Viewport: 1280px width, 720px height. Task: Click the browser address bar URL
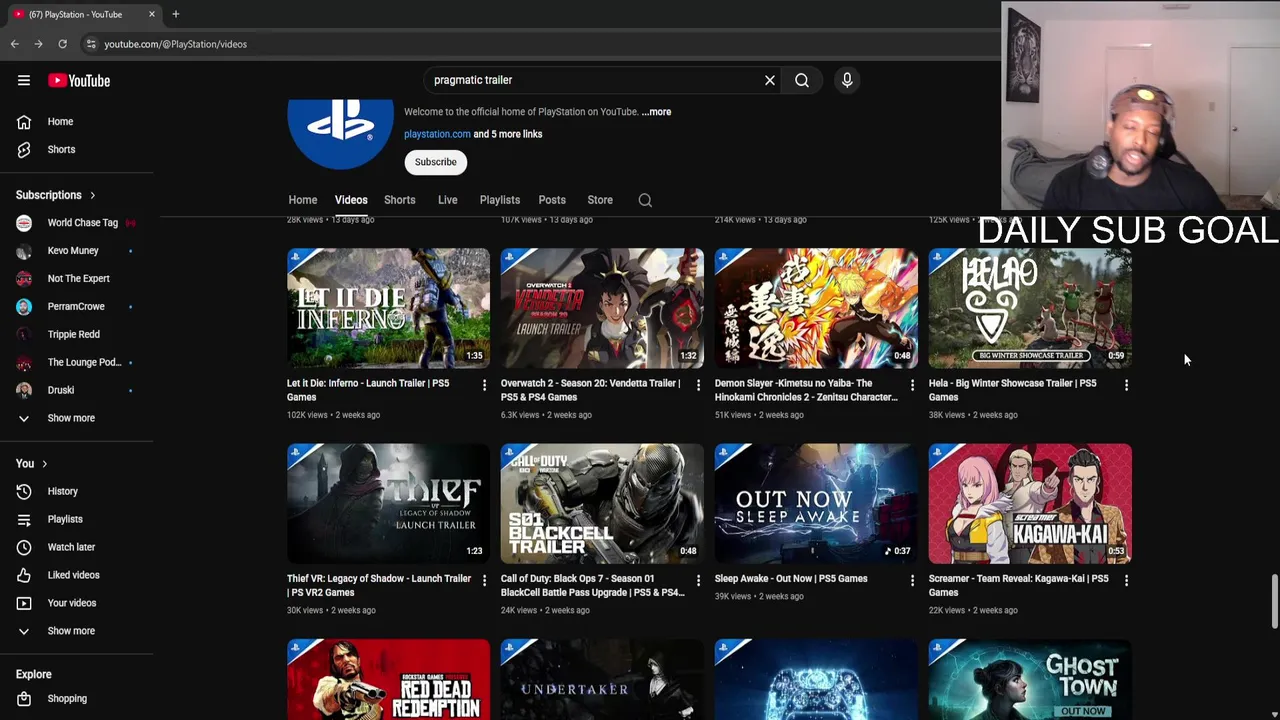[175, 44]
